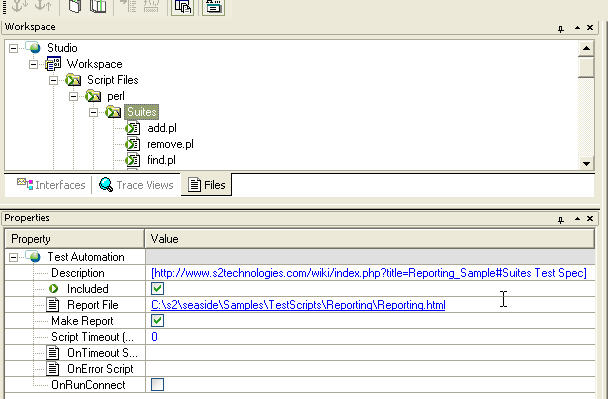Pin the Workspace panel with pushpin icon

[561, 29]
